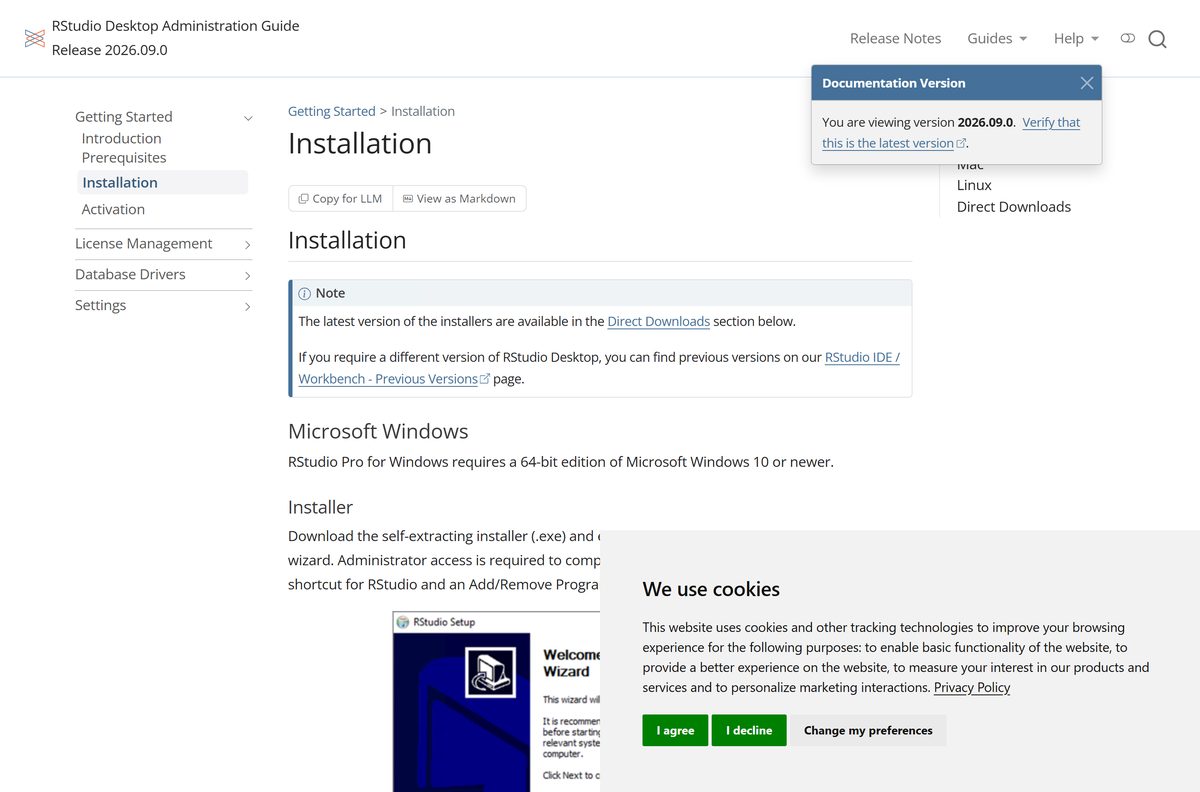
Task: Close the Documentation Version popup
Action: 1087,83
